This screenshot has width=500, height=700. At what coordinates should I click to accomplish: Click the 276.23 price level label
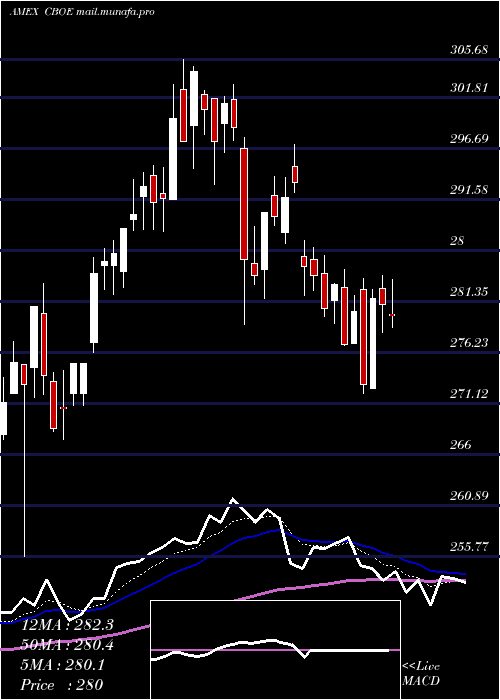click(468, 343)
